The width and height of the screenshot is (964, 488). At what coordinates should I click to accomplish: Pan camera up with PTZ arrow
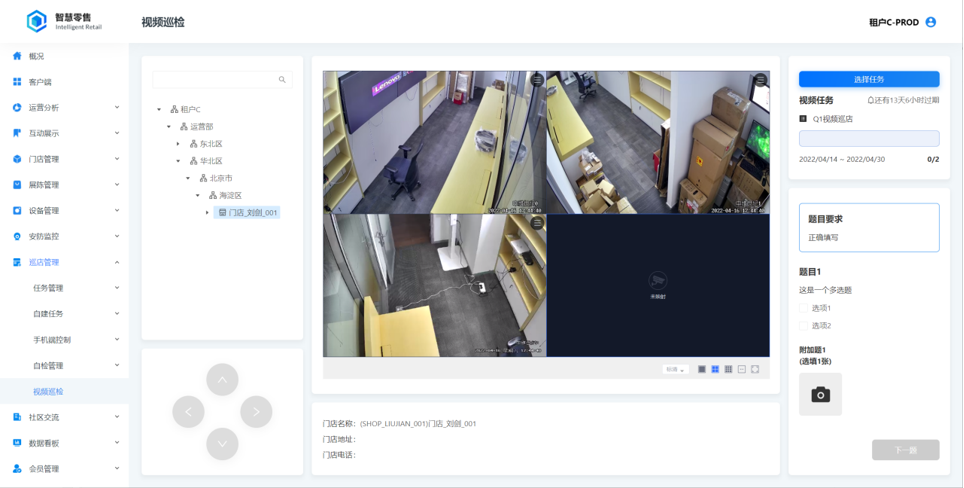pyautogui.click(x=222, y=379)
